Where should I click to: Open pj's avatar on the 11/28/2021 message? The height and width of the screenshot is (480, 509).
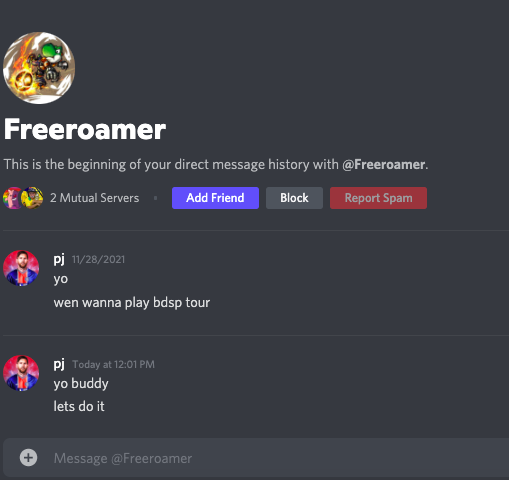[x=21, y=268]
